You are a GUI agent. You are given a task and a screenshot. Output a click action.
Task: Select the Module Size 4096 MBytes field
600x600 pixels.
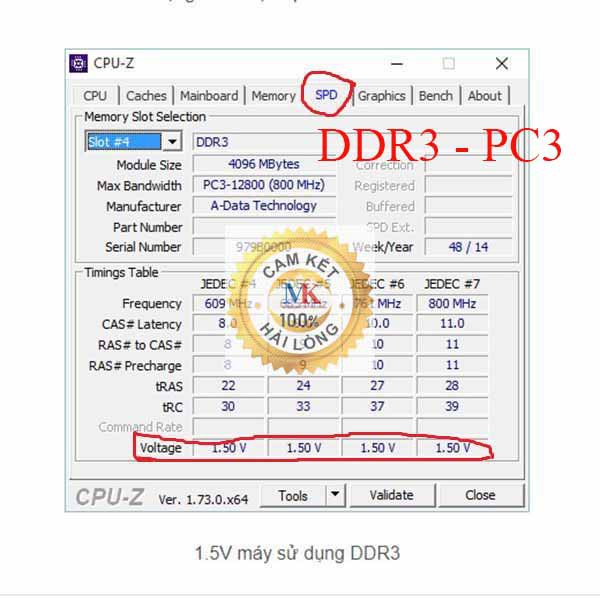(262, 164)
